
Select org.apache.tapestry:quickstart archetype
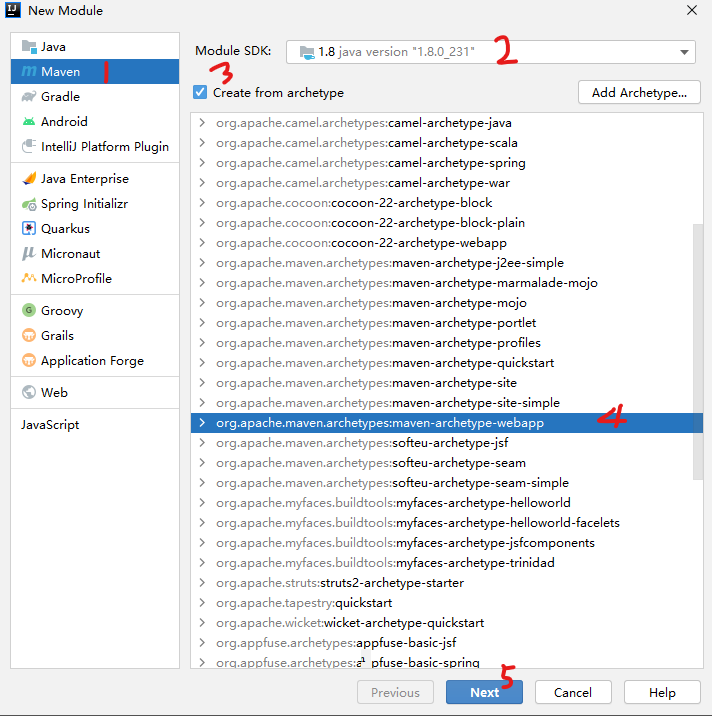[x=447, y=603]
